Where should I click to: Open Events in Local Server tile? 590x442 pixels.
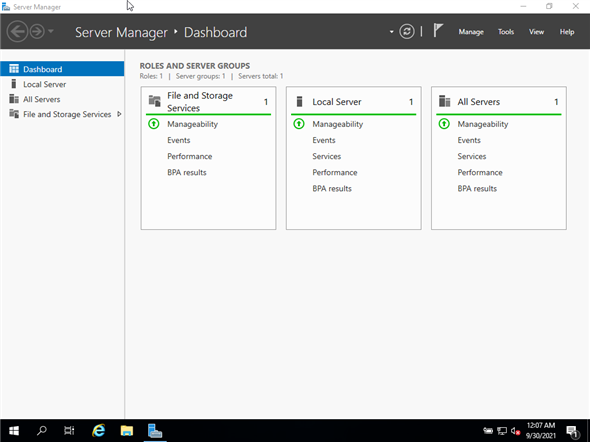tap(324, 140)
